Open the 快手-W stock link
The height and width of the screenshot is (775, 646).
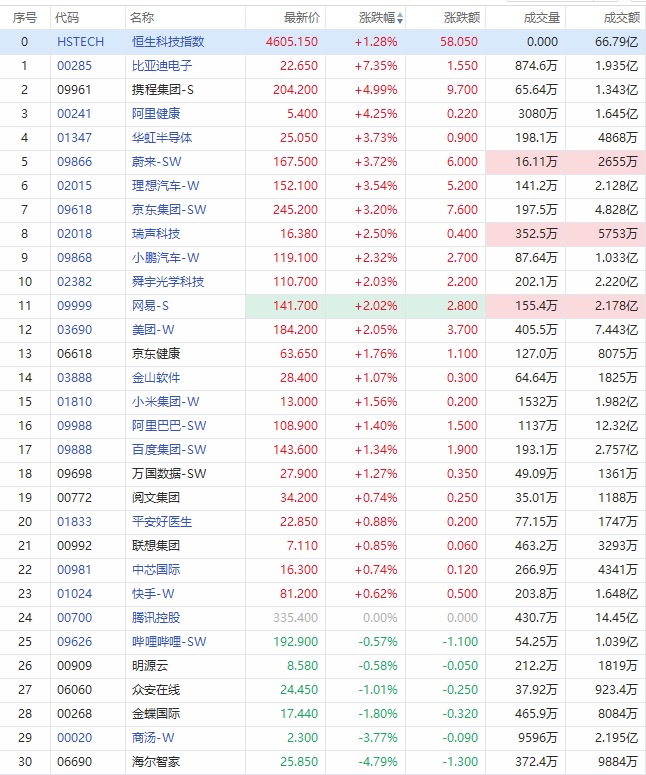point(153,594)
